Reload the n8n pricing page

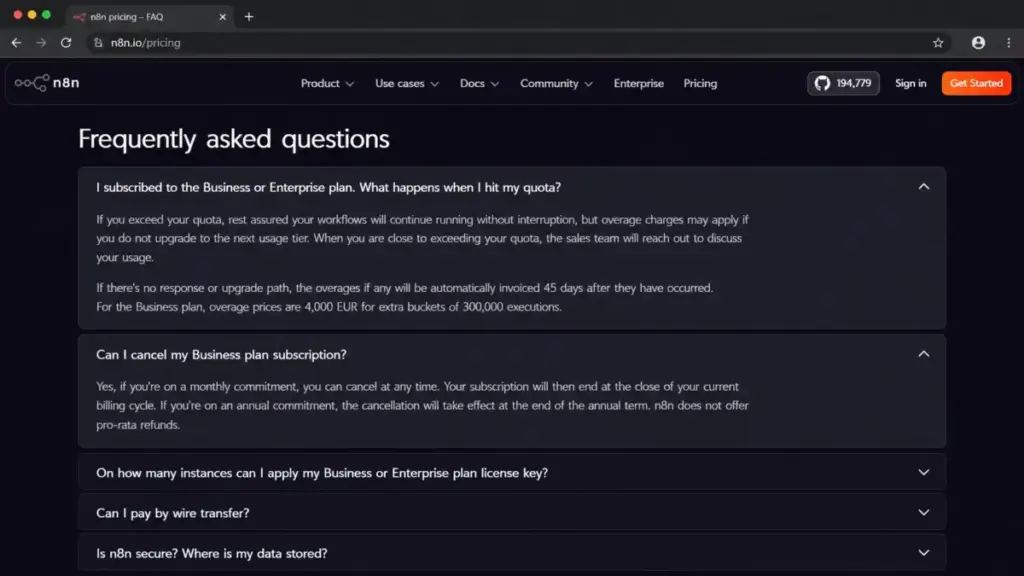(x=66, y=42)
